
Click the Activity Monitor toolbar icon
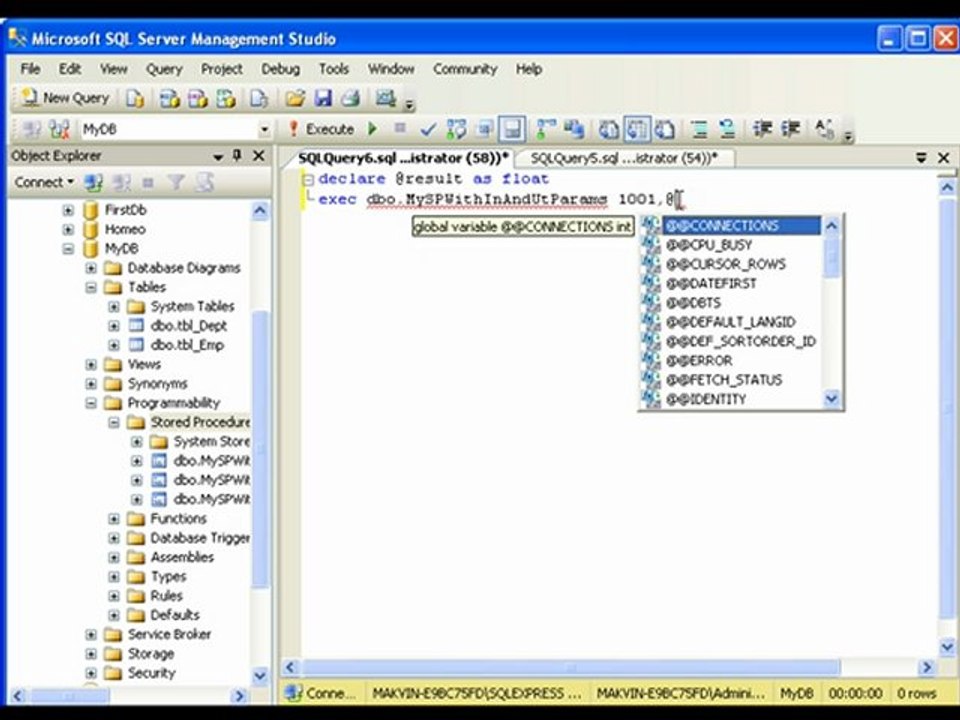(x=385, y=98)
